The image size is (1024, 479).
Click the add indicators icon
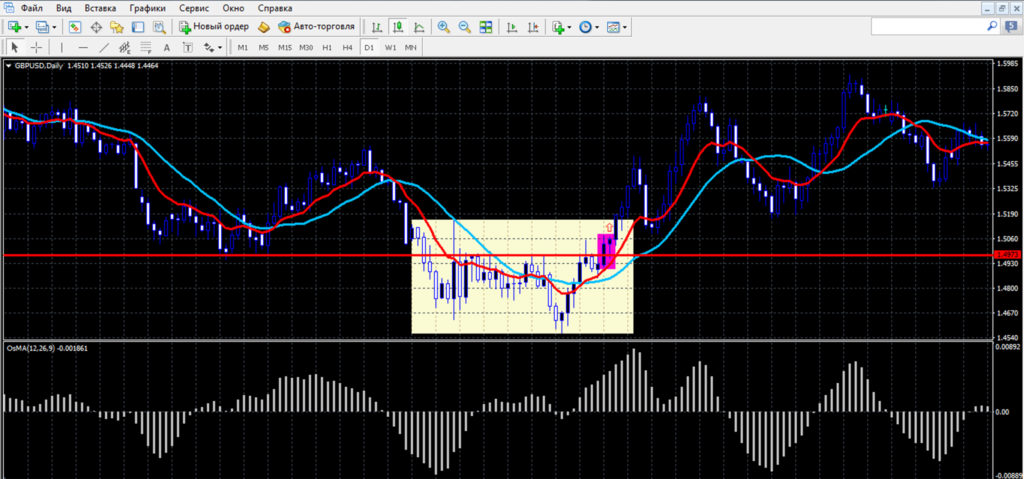click(x=557, y=27)
